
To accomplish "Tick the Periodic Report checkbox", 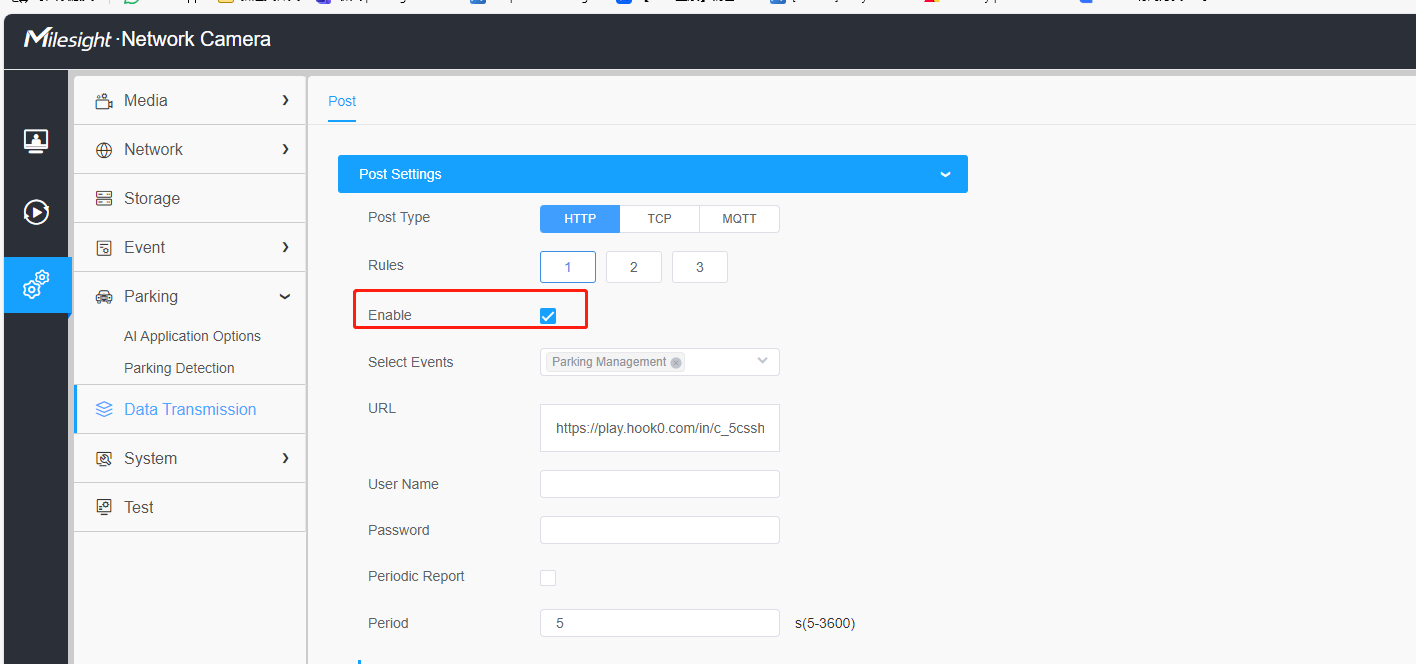I will [x=548, y=577].
